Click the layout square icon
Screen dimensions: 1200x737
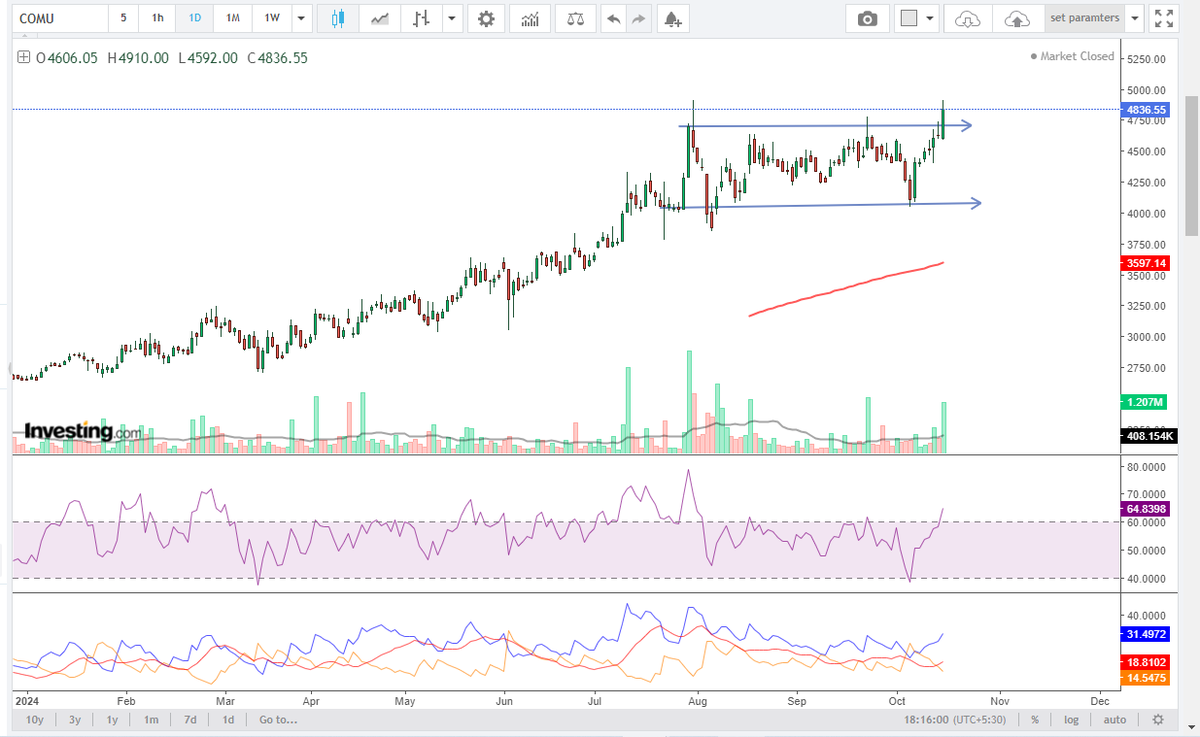pyautogui.click(x=908, y=18)
